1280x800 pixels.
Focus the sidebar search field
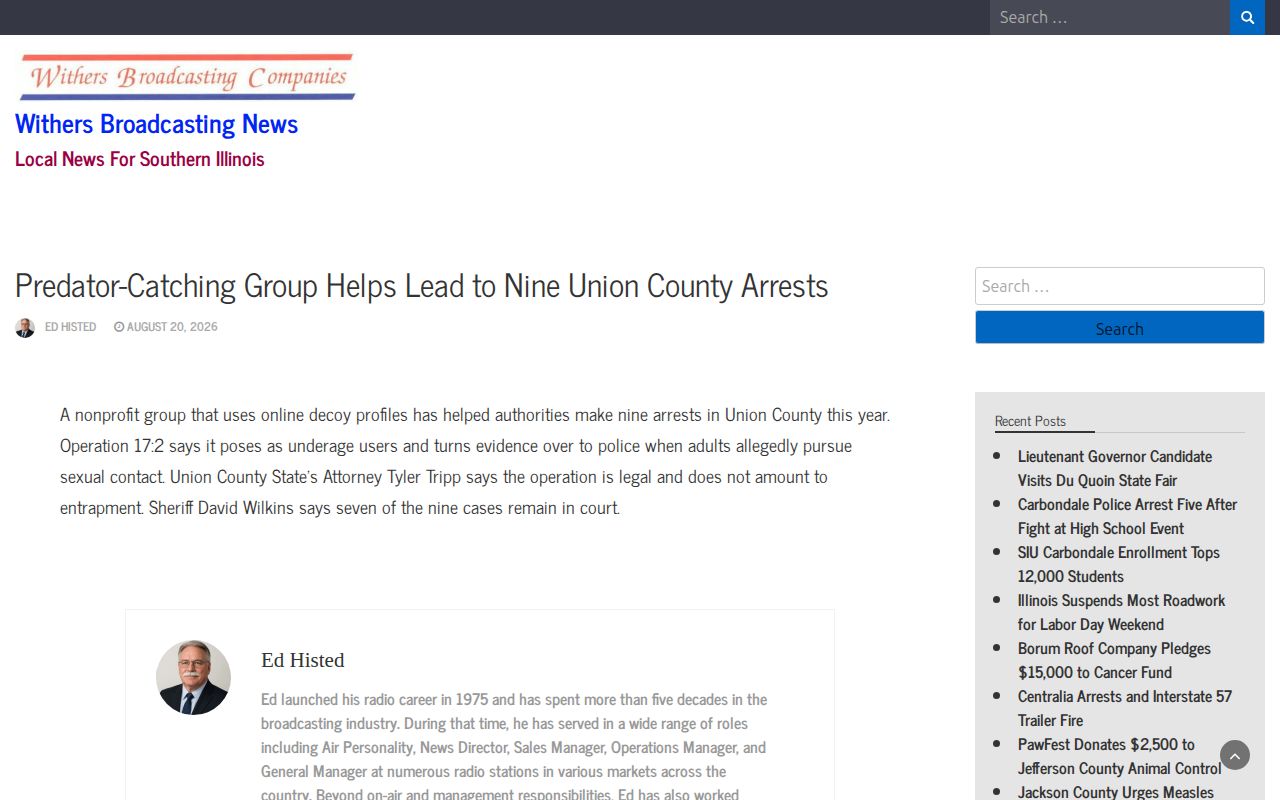click(1120, 286)
